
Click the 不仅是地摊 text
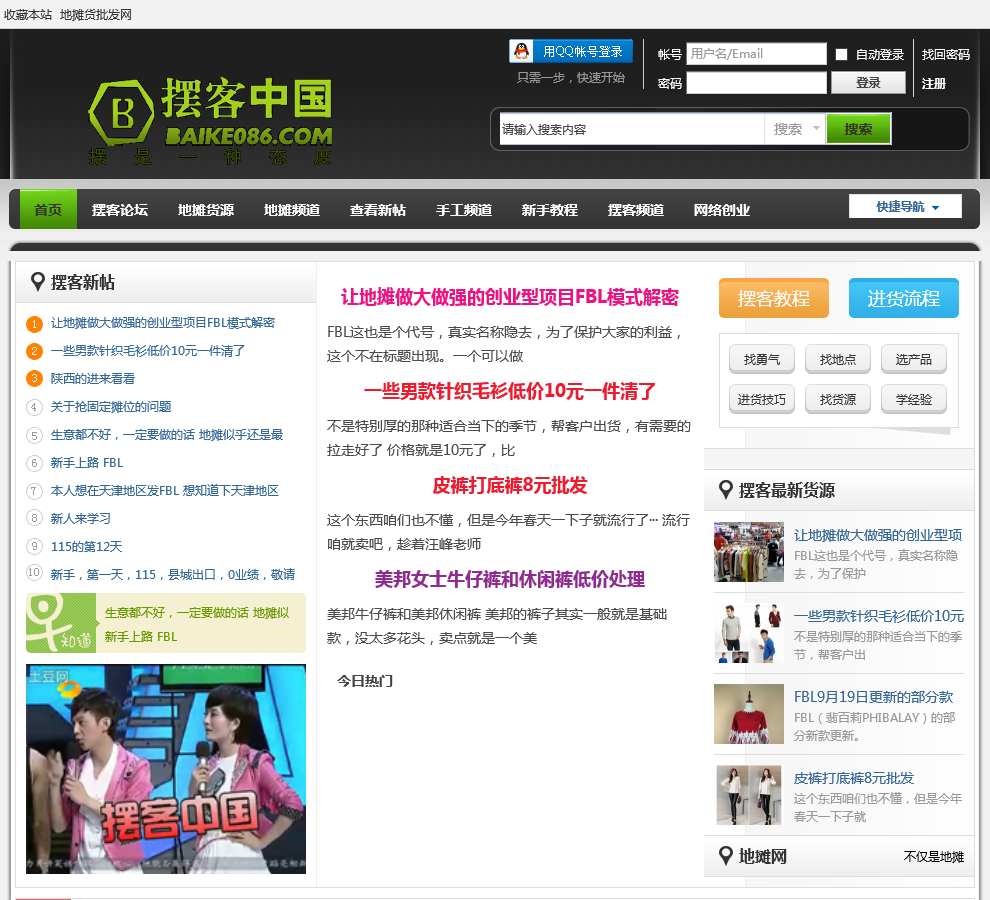[x=933, y=856]
